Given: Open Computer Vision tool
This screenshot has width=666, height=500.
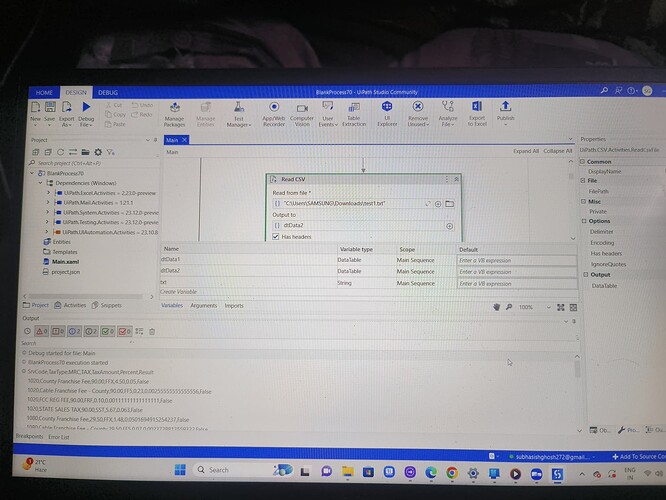Looking at the screenshot, I should [x=302, y=114].
